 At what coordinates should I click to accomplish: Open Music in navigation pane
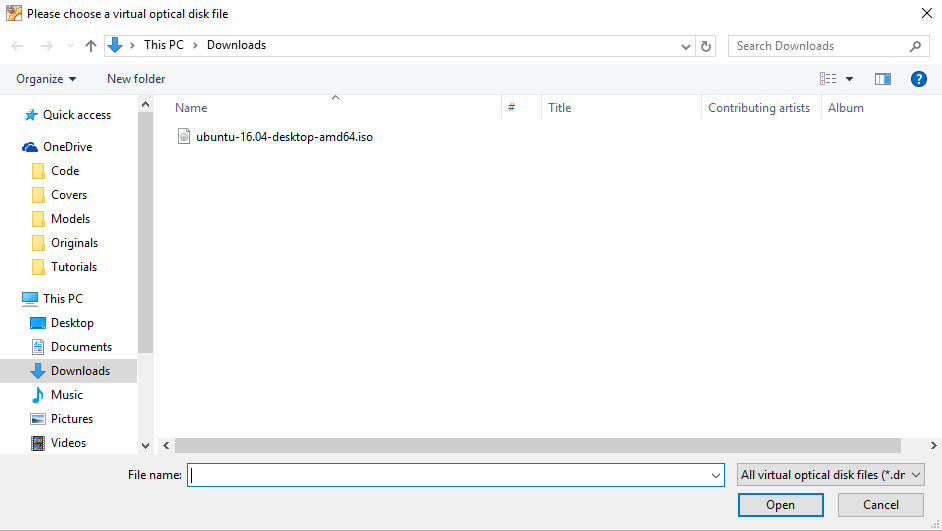[x=67, y=395]
